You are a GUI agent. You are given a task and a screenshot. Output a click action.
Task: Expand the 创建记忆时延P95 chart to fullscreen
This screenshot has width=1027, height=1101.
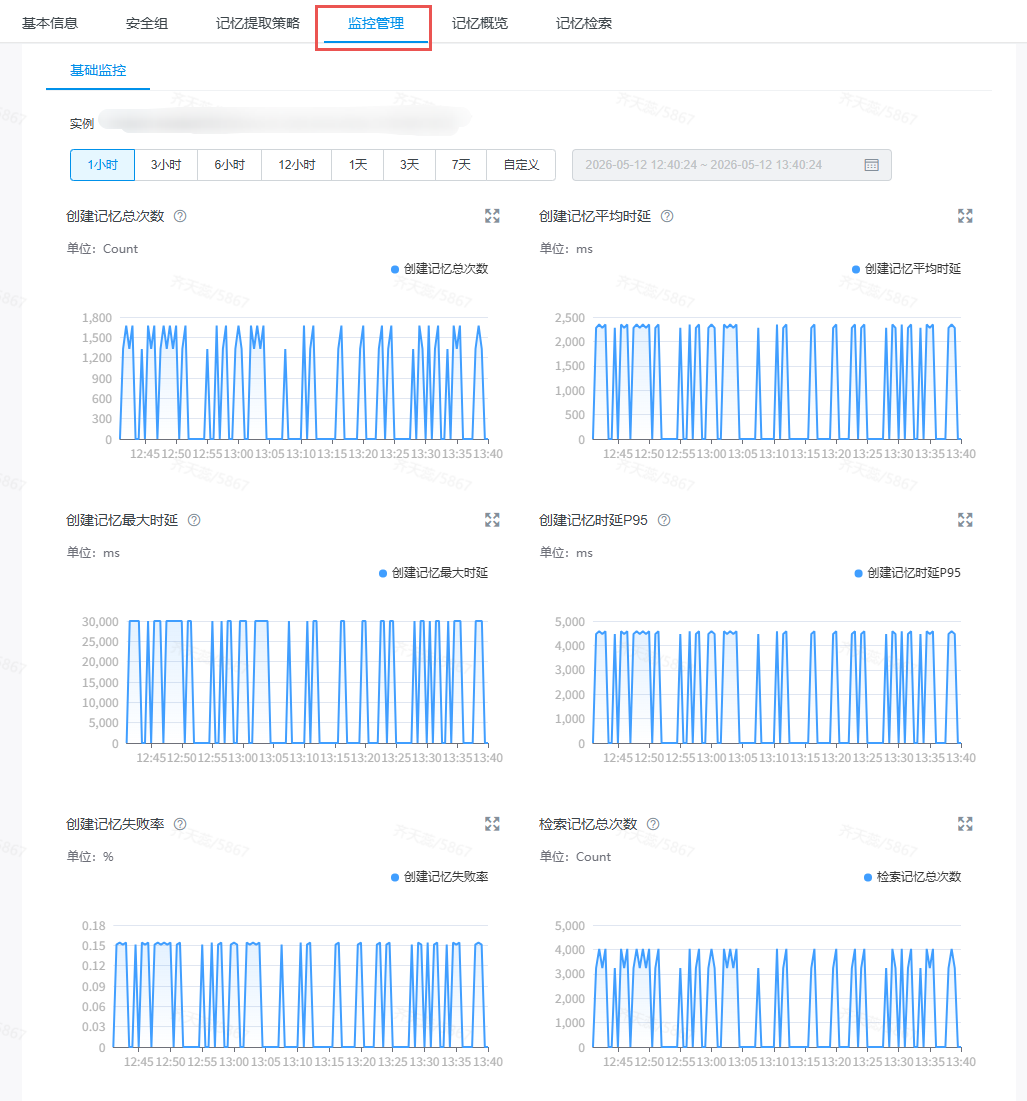point(965,520)
